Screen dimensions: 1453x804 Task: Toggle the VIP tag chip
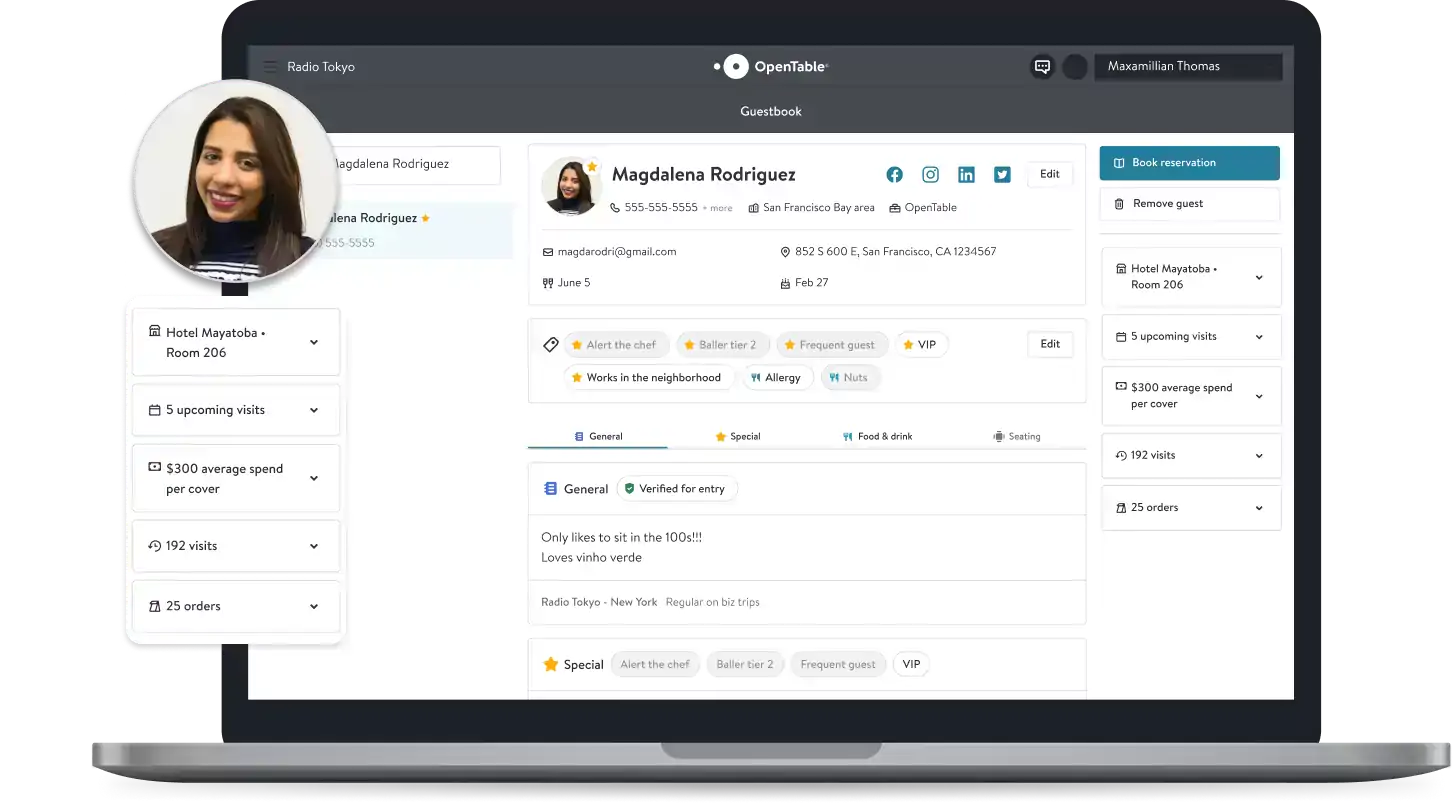coord(921,345)
